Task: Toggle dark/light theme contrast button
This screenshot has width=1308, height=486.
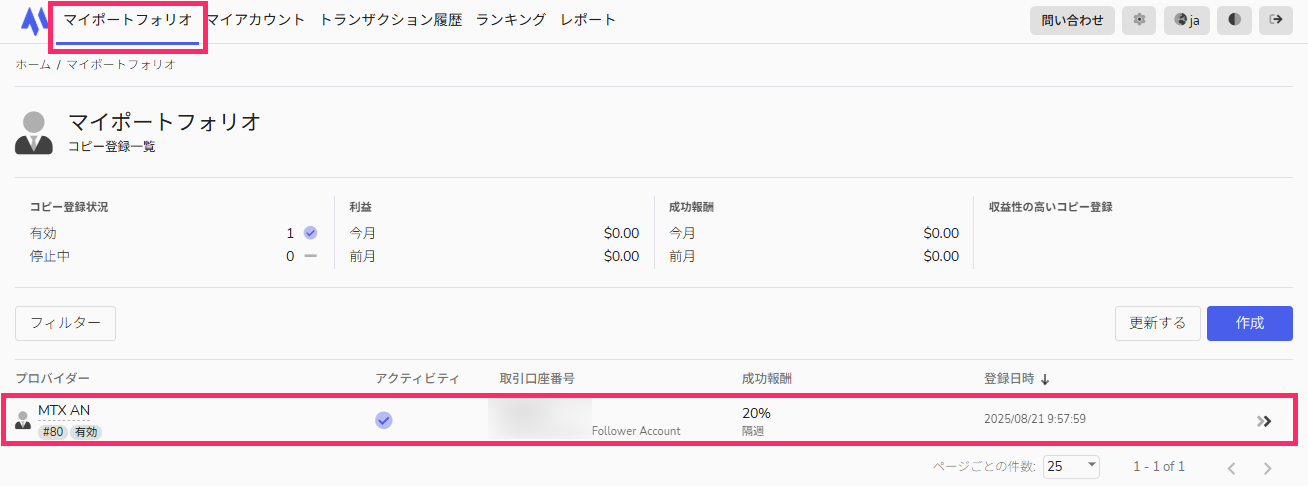Action: coord(1234,20)
